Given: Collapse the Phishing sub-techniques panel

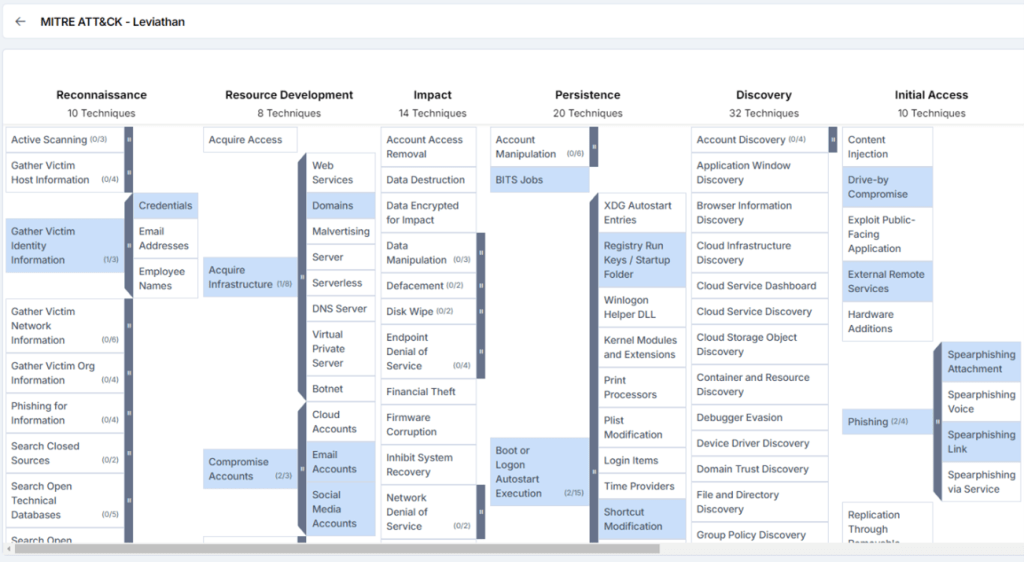Looking at the screenshot, I should click(x=937, y=421).
